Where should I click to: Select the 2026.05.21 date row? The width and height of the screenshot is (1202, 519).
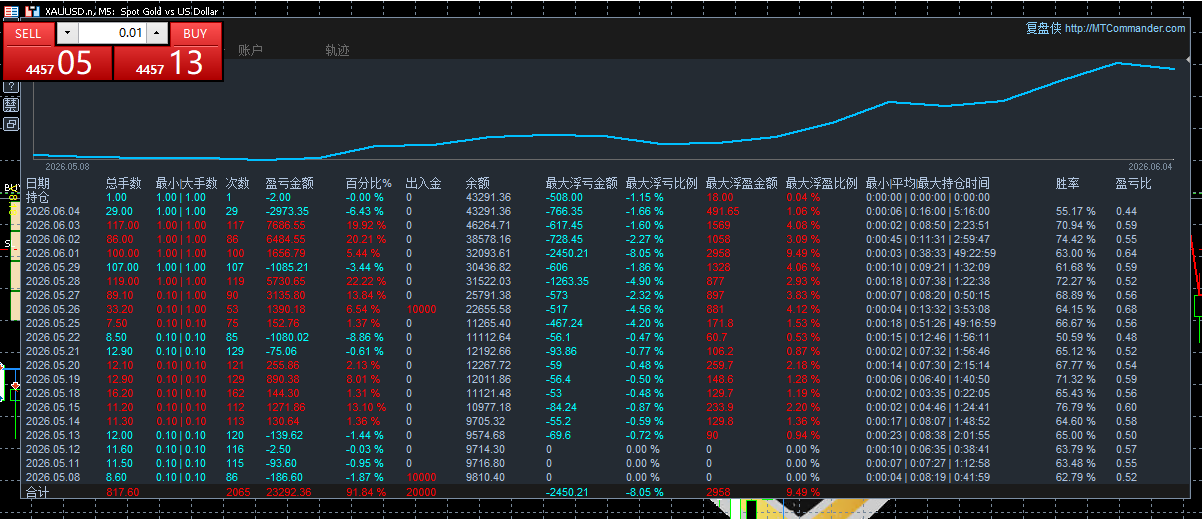(52, 351)
